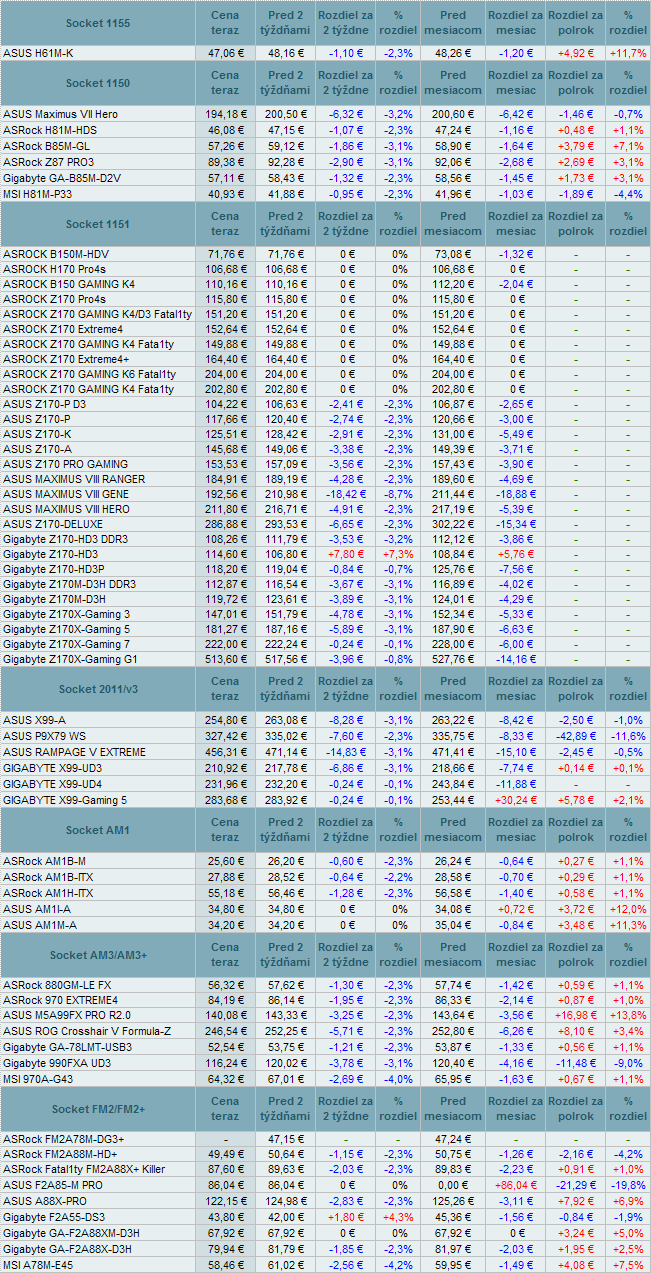Select GIGABYTE X99-Gaming 5 product name
Viewport: 651px width, 1273px height.
pyautogui.click(x=65, y=800)
